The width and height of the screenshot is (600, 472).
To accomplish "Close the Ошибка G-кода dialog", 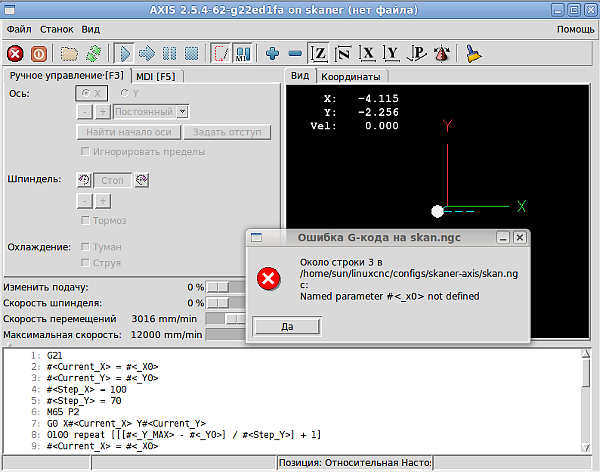I will (520, 238).
